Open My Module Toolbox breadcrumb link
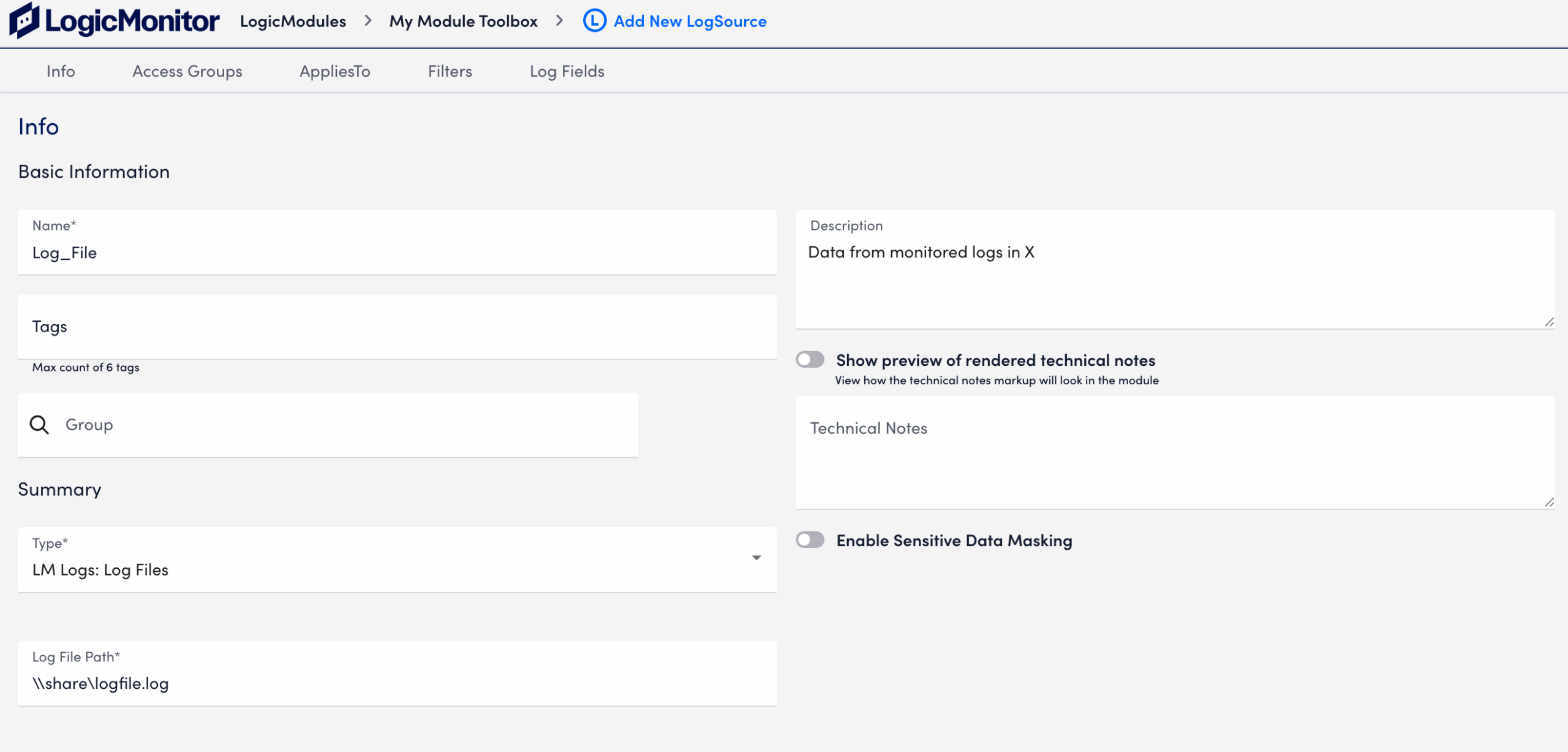The height and width of the screenshot is (752, 1568). coord(463,21)
